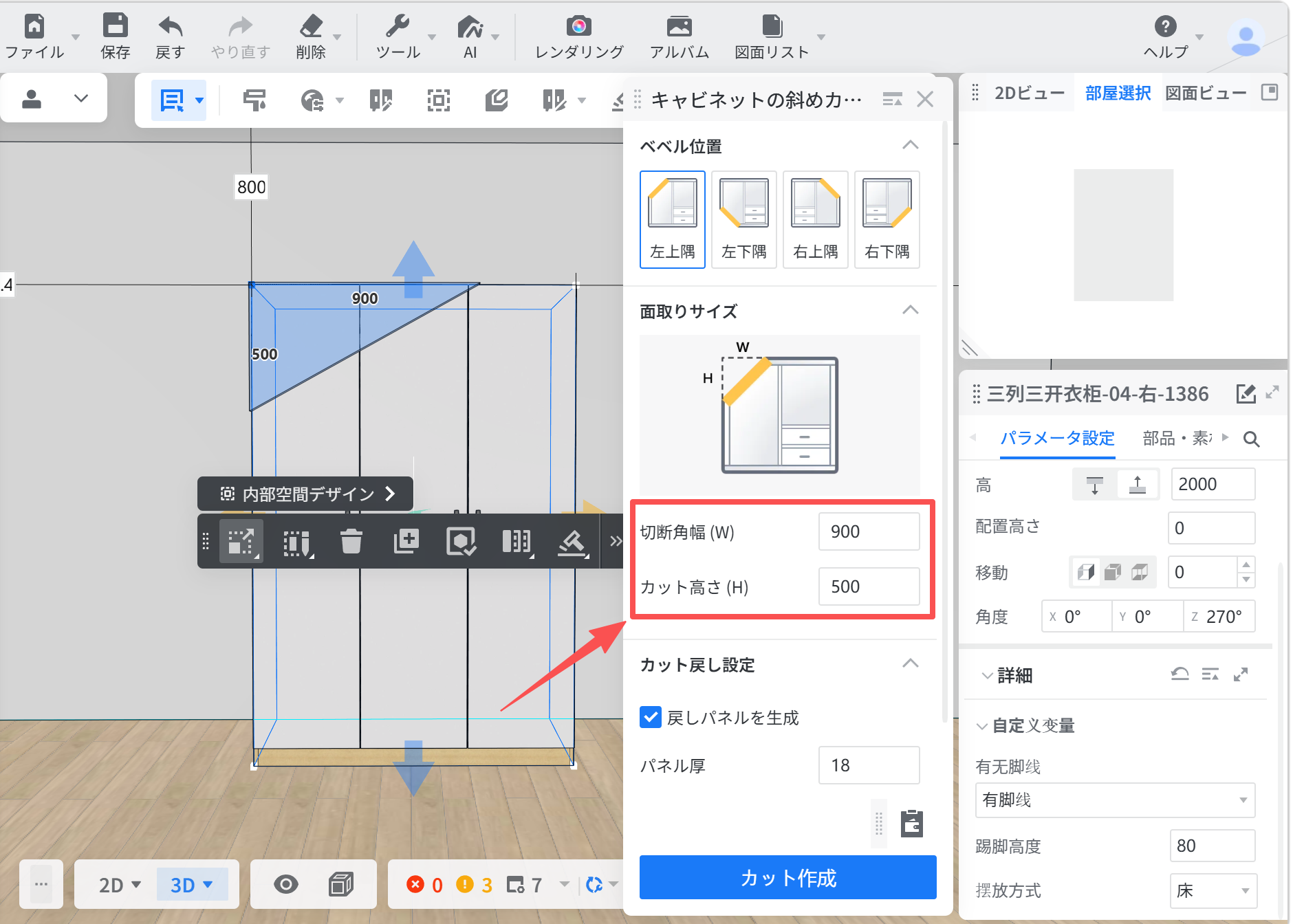Click the error count indicator showing 0
Image resolution: width=1293 pixels, height=924 pixels.
pos(424,884)
